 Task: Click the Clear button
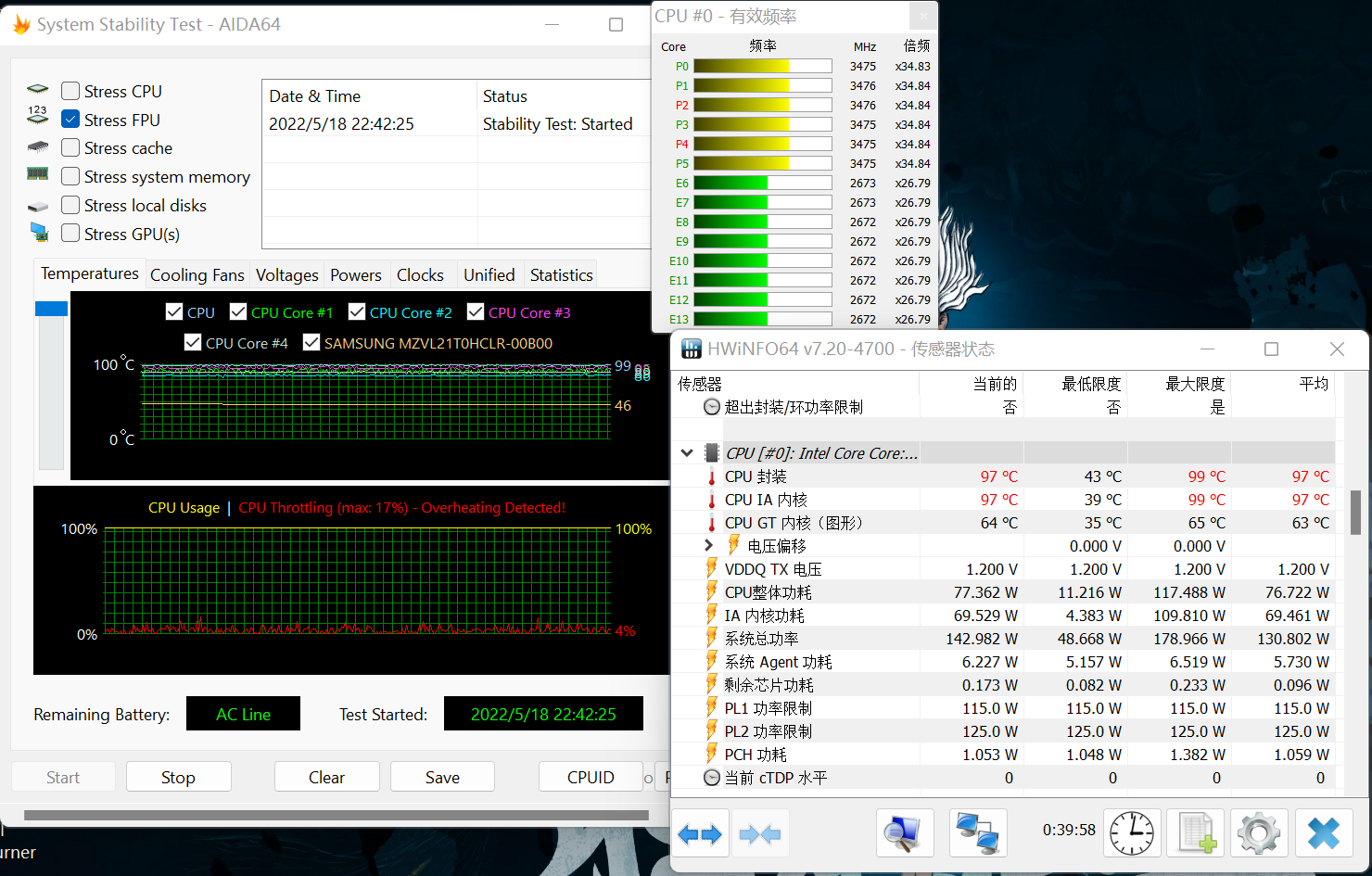click(326, 777)
